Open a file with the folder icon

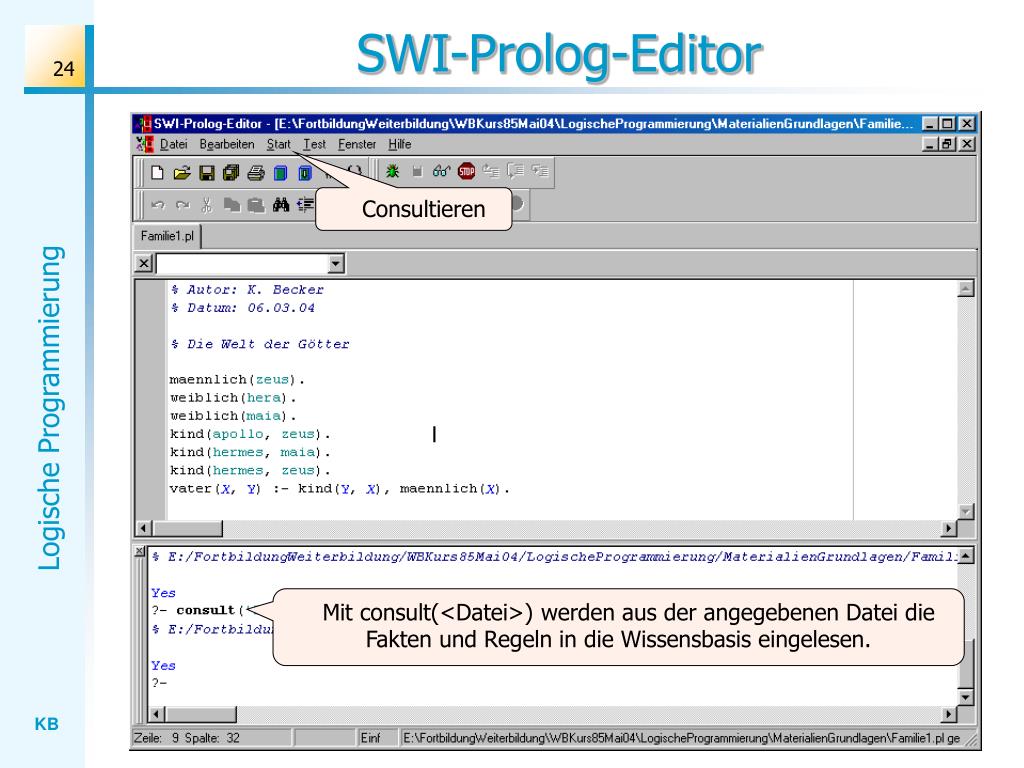pos(182,172)
